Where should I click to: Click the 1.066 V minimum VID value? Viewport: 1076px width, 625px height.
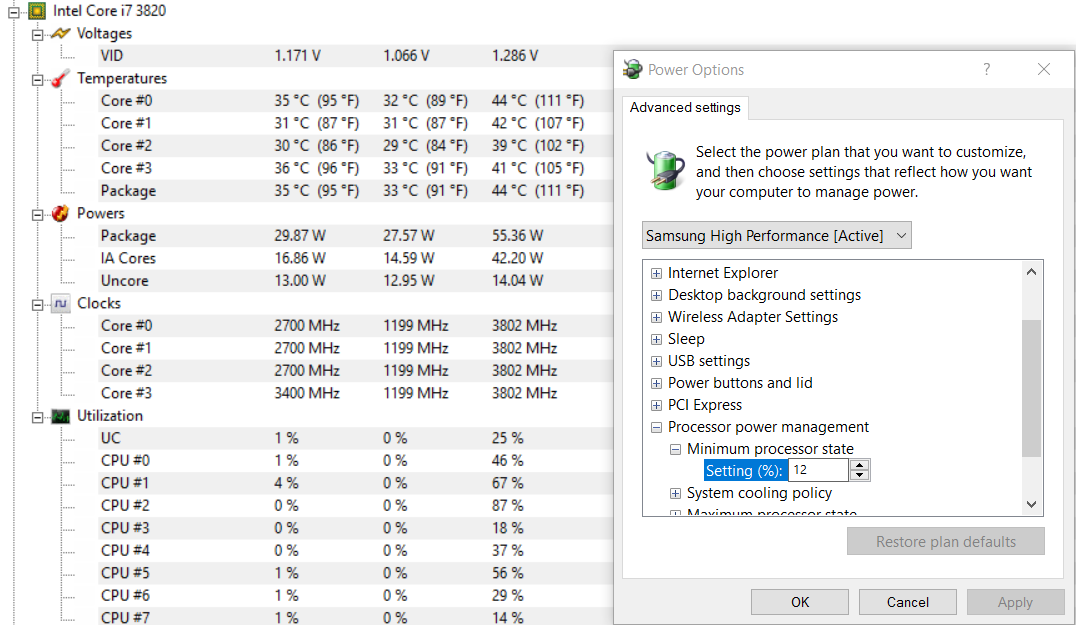tap(406, 56)
